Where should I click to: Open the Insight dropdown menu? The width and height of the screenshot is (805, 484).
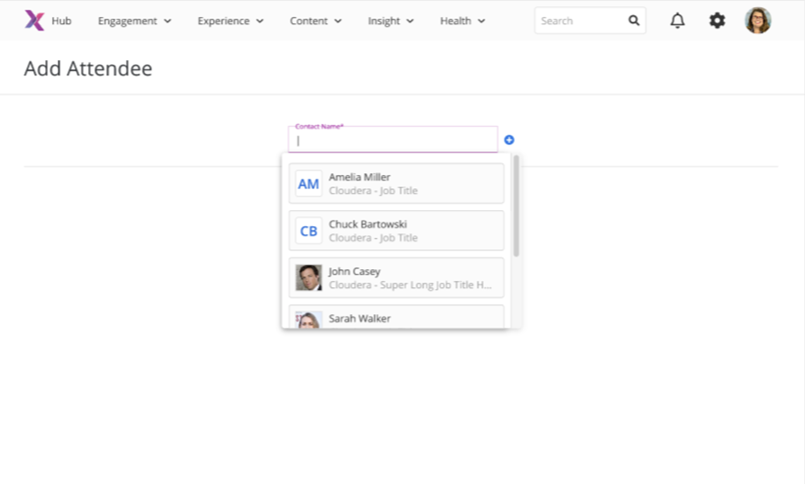(390, 20)
